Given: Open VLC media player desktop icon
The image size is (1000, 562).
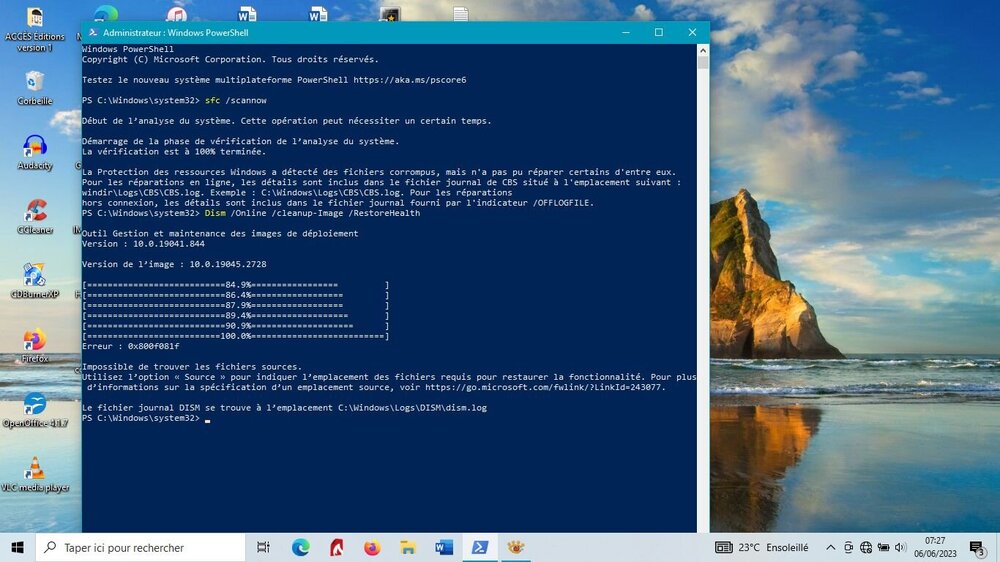Looking at the screenshot, I should tap(34, 469).
